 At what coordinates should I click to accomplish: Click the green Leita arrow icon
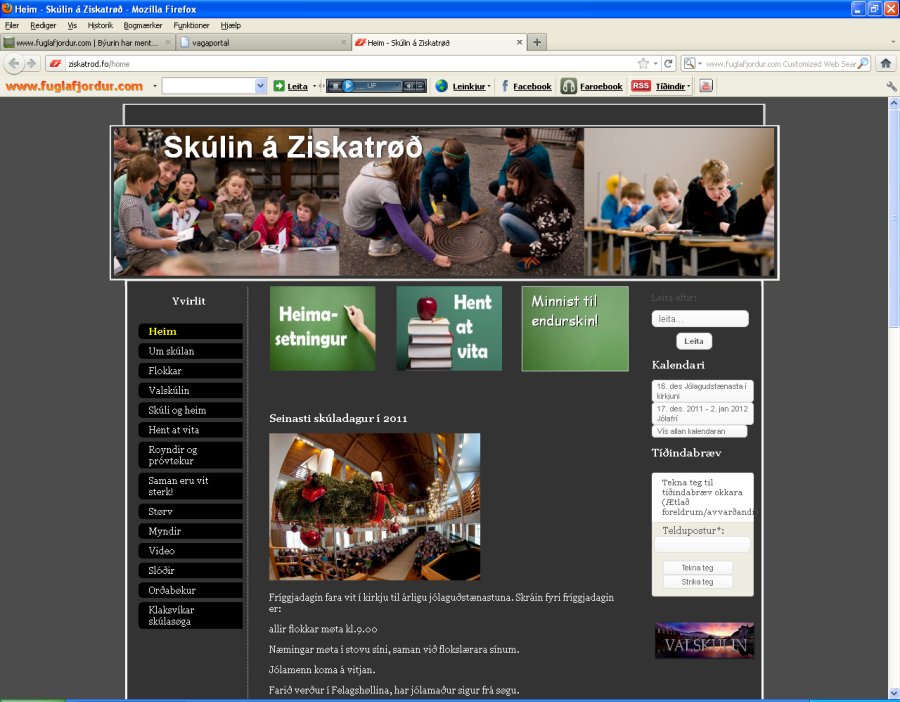point(279,86)
